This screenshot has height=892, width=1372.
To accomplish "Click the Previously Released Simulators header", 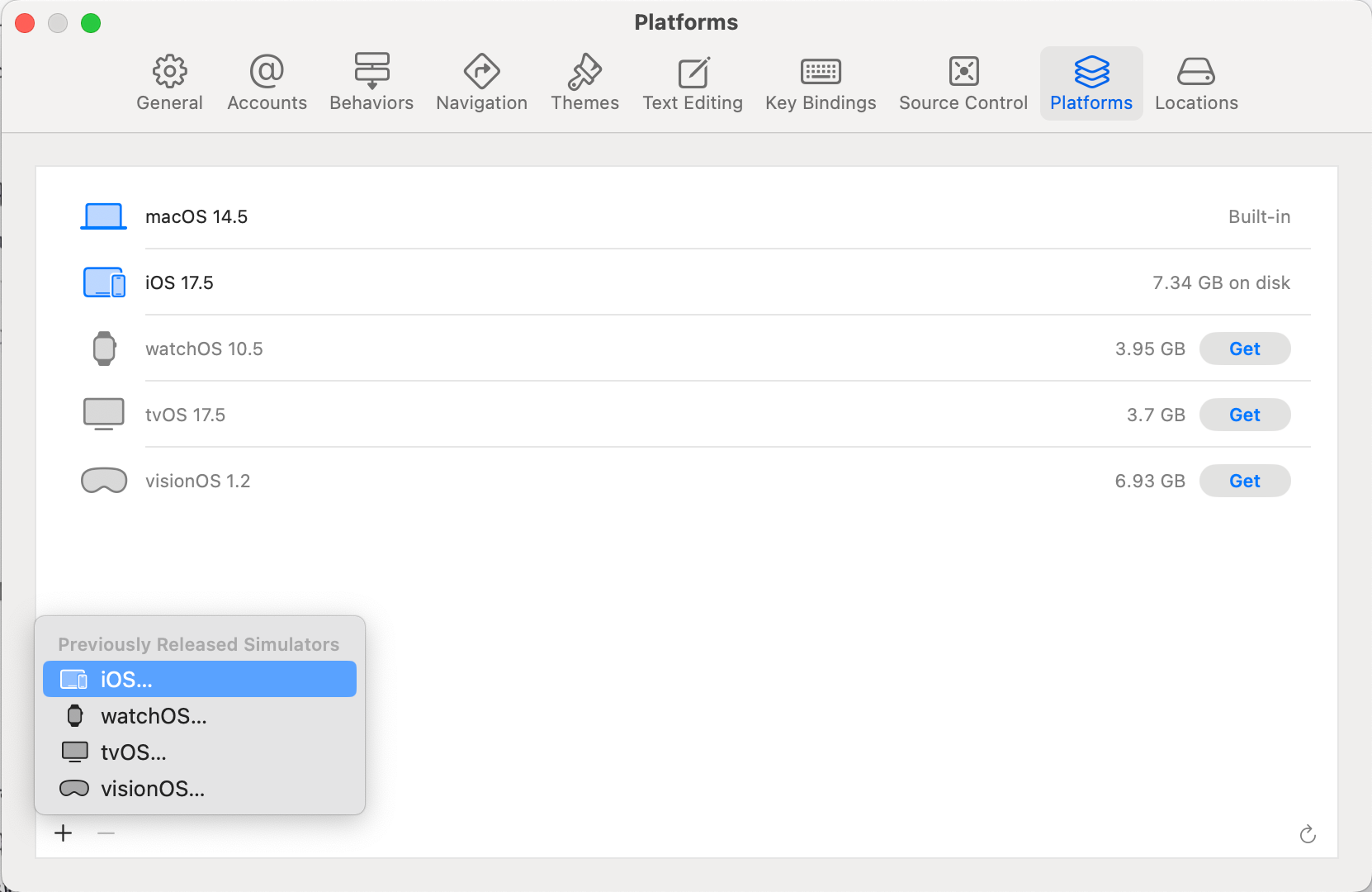I will click(199, 644).
